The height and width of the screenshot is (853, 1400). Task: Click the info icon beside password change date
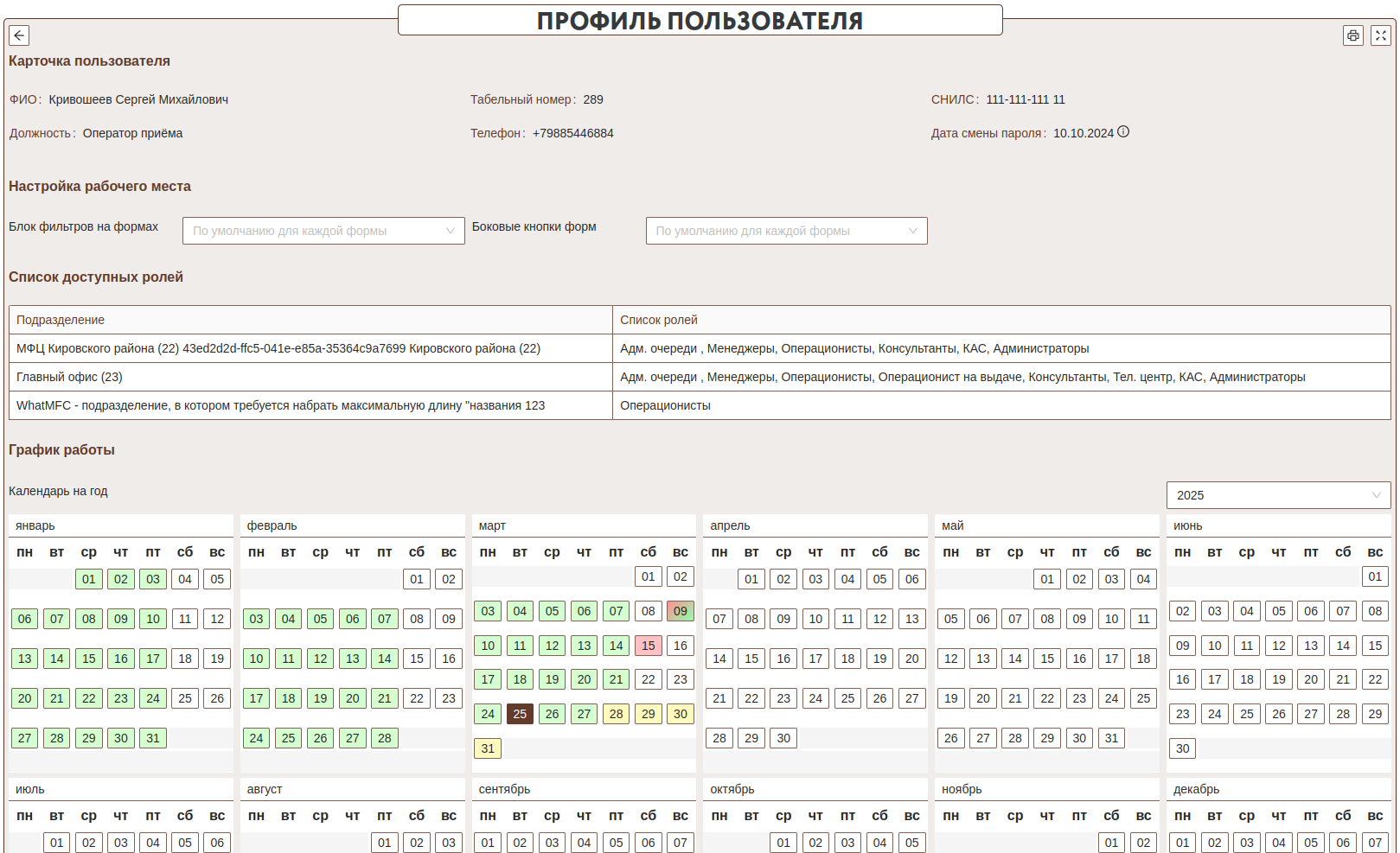coord(1122,132)
